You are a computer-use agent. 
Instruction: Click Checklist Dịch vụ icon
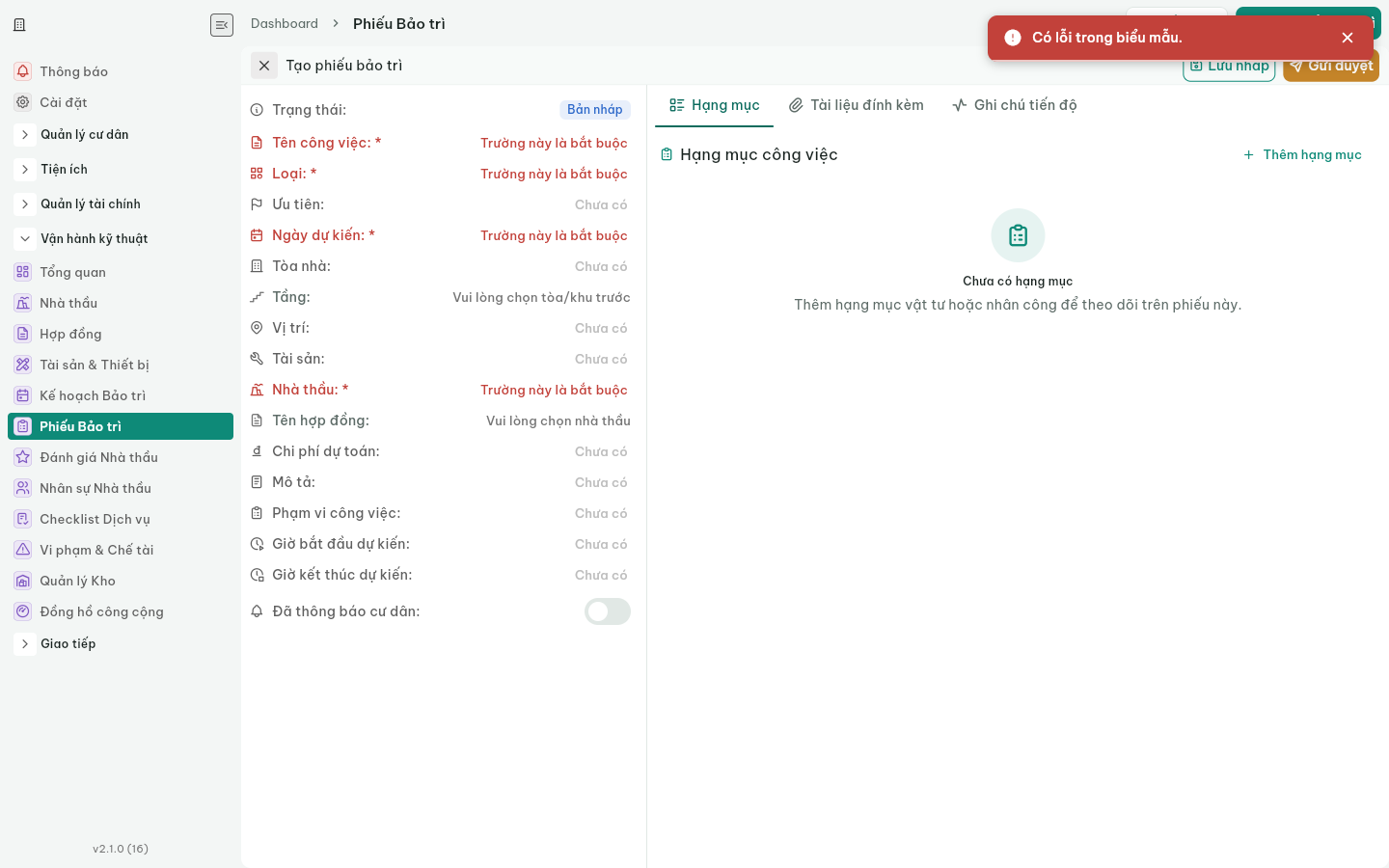[x=23, y=519]
